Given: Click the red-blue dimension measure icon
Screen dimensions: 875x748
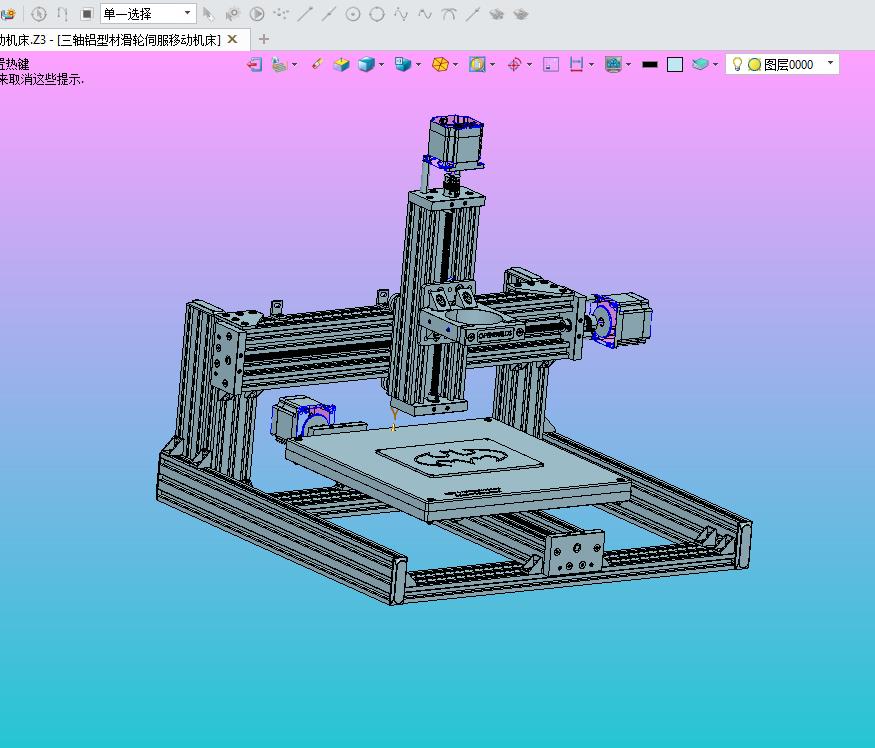Looking at the screenshot, I should (576, 64).
